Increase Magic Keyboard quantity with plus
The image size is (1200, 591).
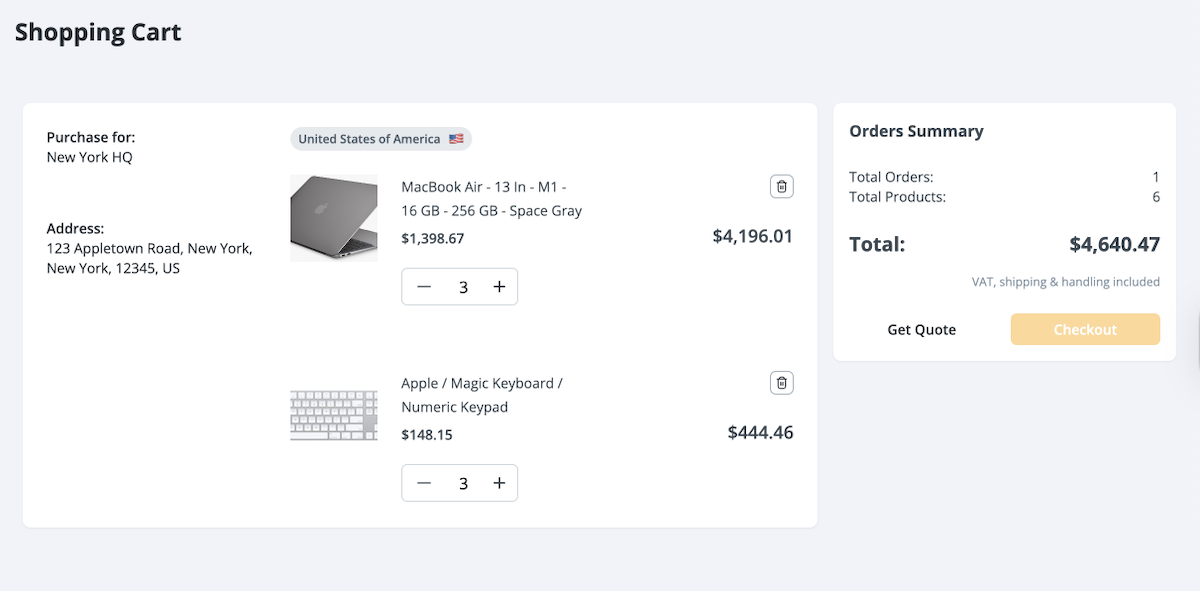(499, 483)
